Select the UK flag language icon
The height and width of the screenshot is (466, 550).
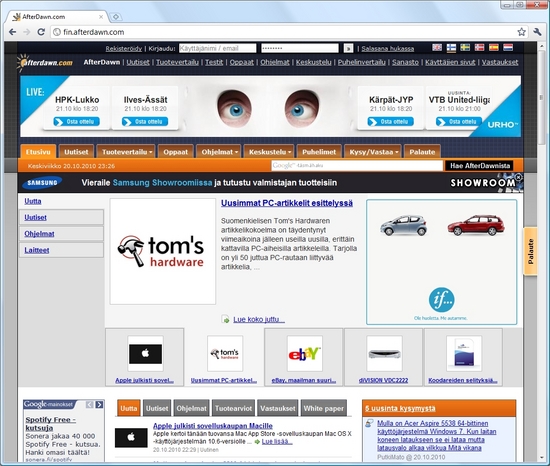pos(437,47)
